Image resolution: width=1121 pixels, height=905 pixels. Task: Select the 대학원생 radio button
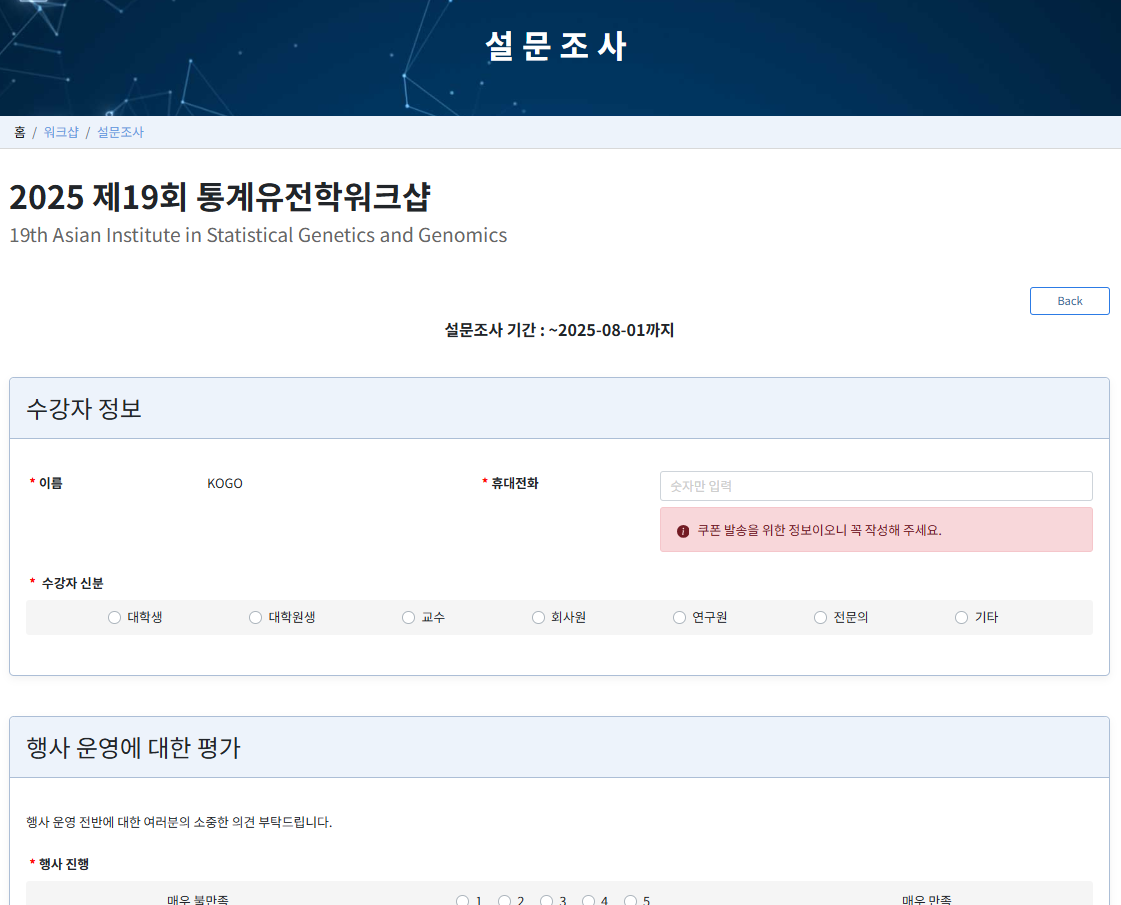click(255, 618)
